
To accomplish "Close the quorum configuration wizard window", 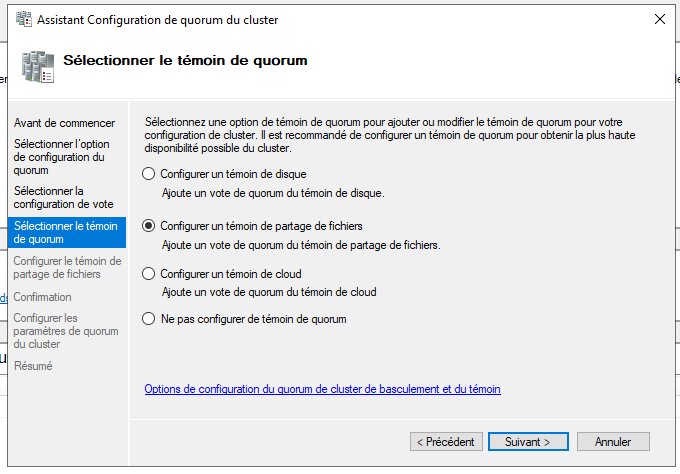I will (x=660, y=19).
